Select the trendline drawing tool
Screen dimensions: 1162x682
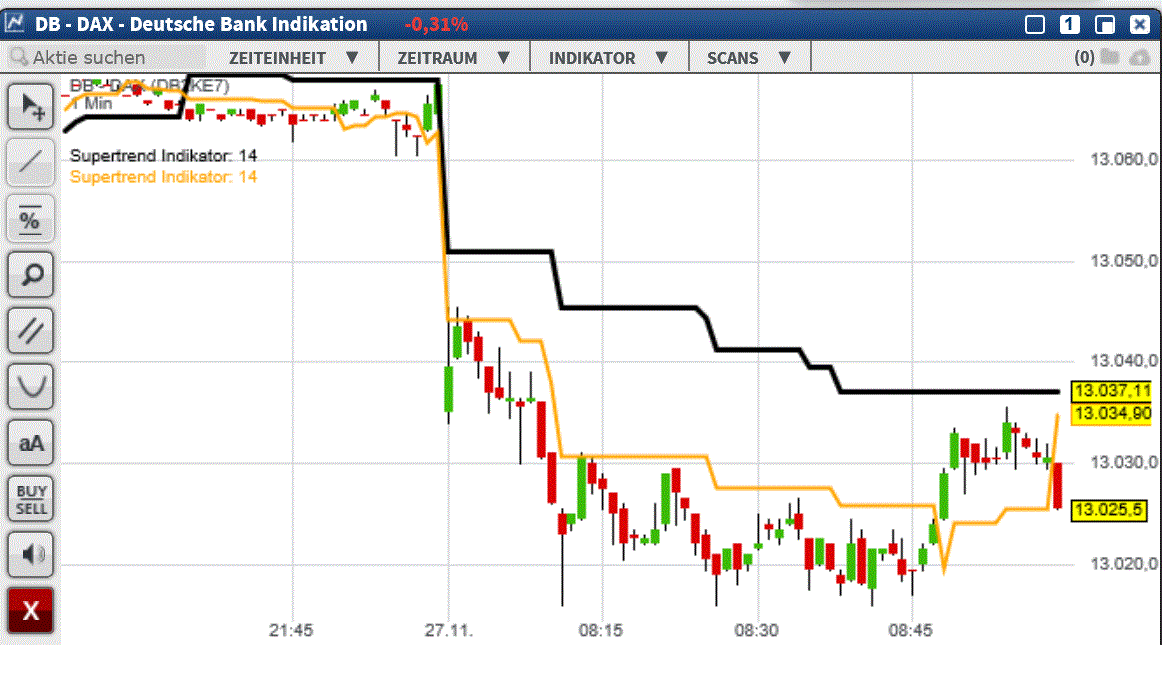click(30, 162)
